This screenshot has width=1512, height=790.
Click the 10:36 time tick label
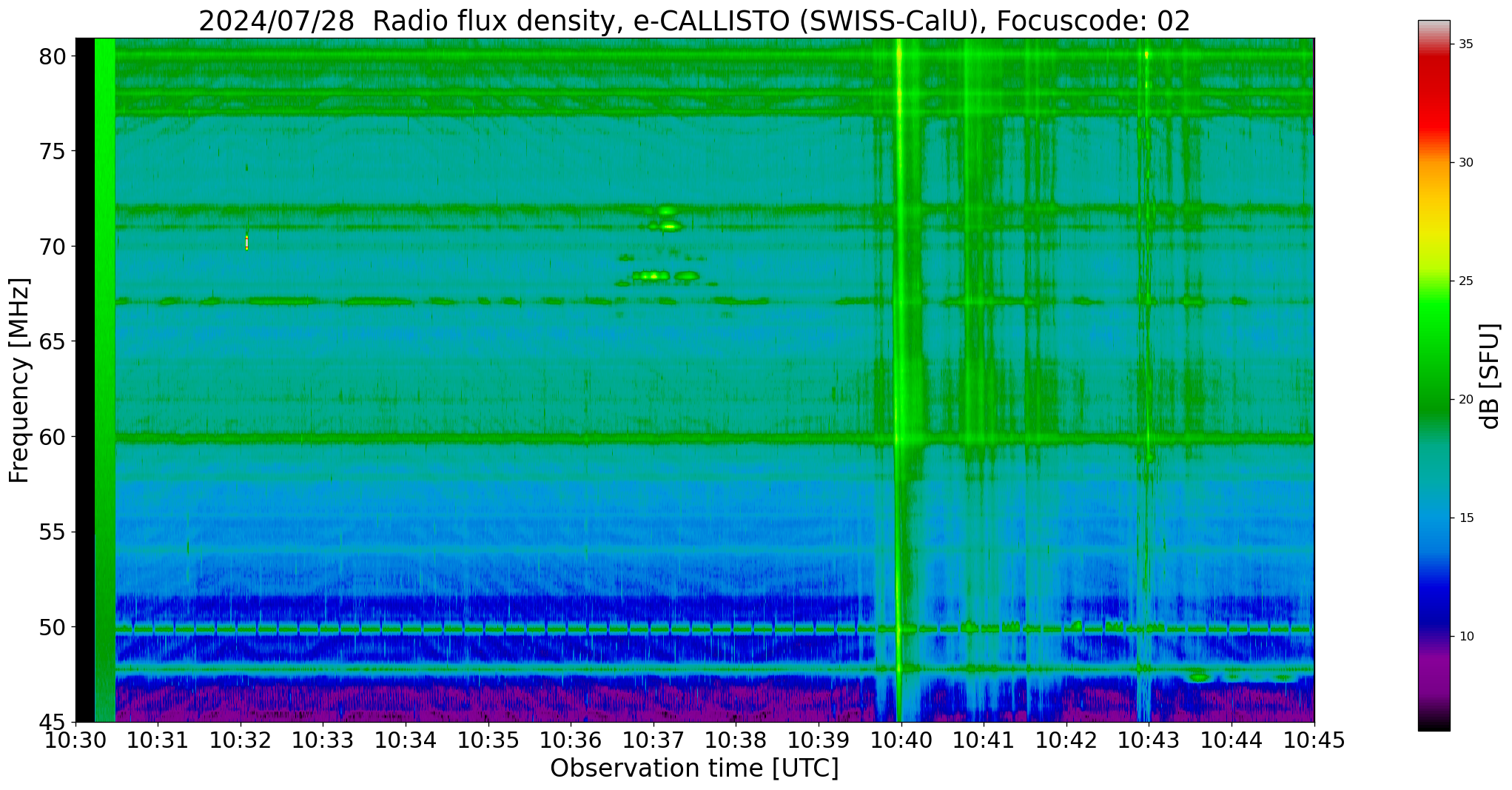[x=571, y=740]
